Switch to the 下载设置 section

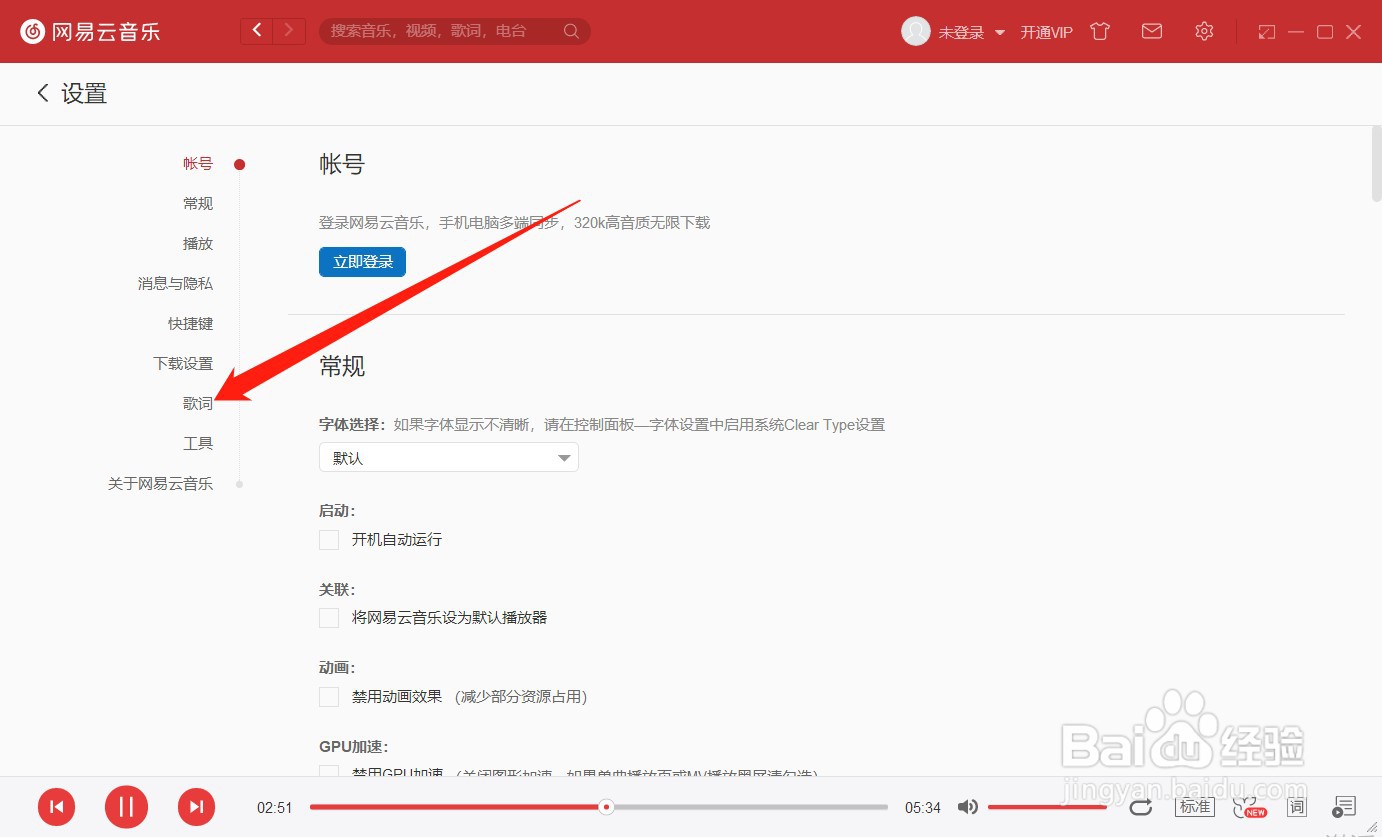[x=183, y=363]
